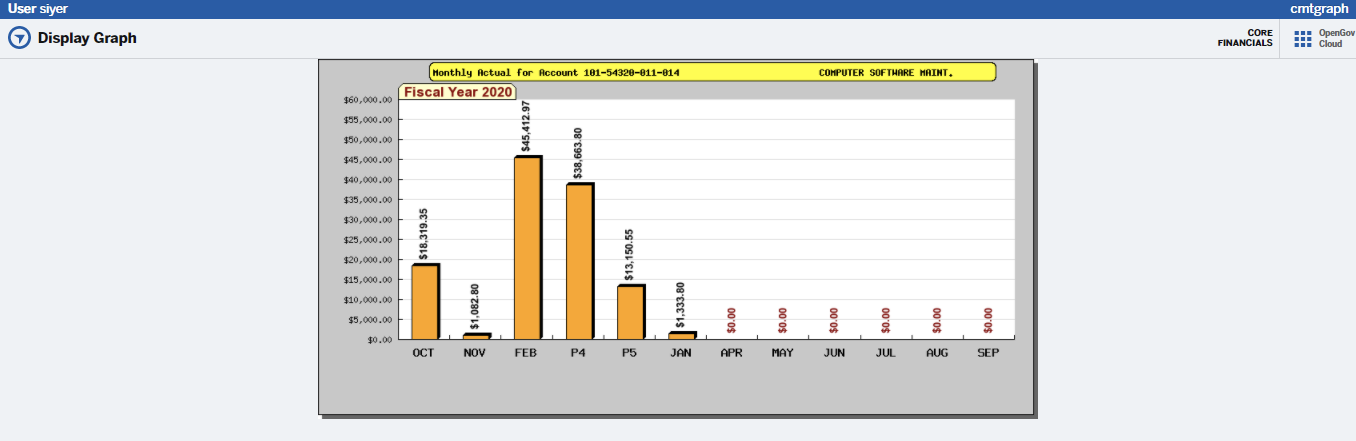Click the yellow Monthly Actual account banner

[x=712, y=72]
